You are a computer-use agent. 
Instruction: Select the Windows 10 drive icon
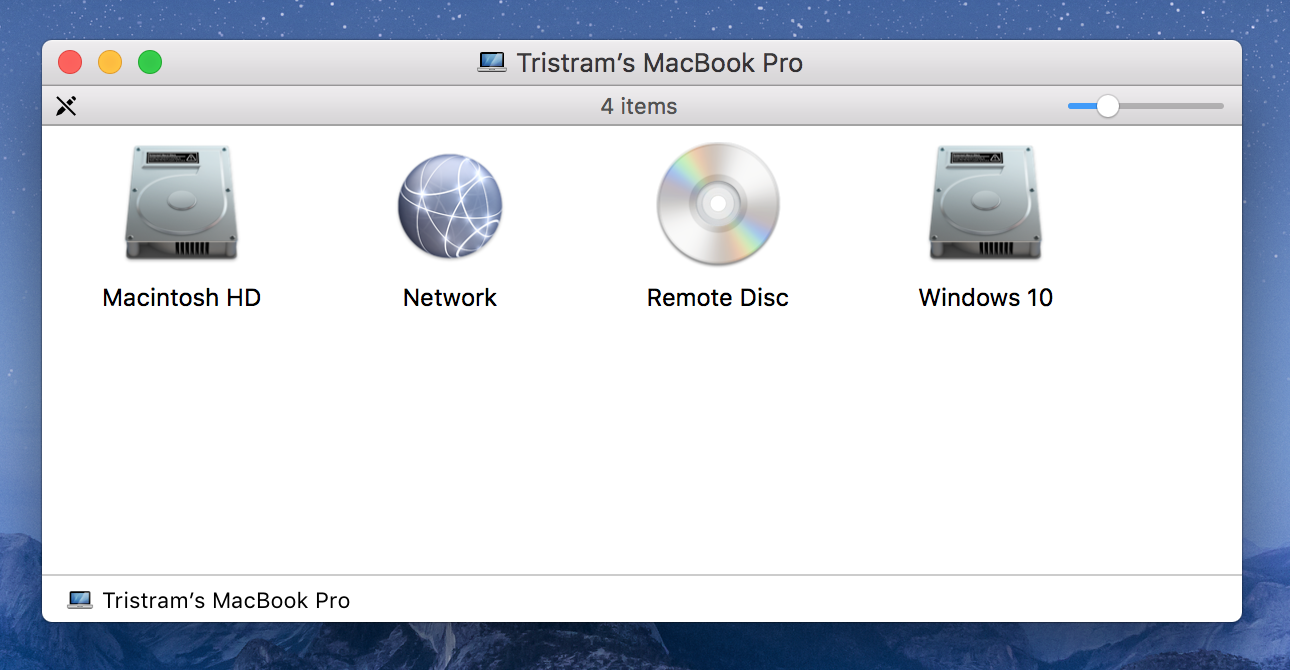pos(986,205)
